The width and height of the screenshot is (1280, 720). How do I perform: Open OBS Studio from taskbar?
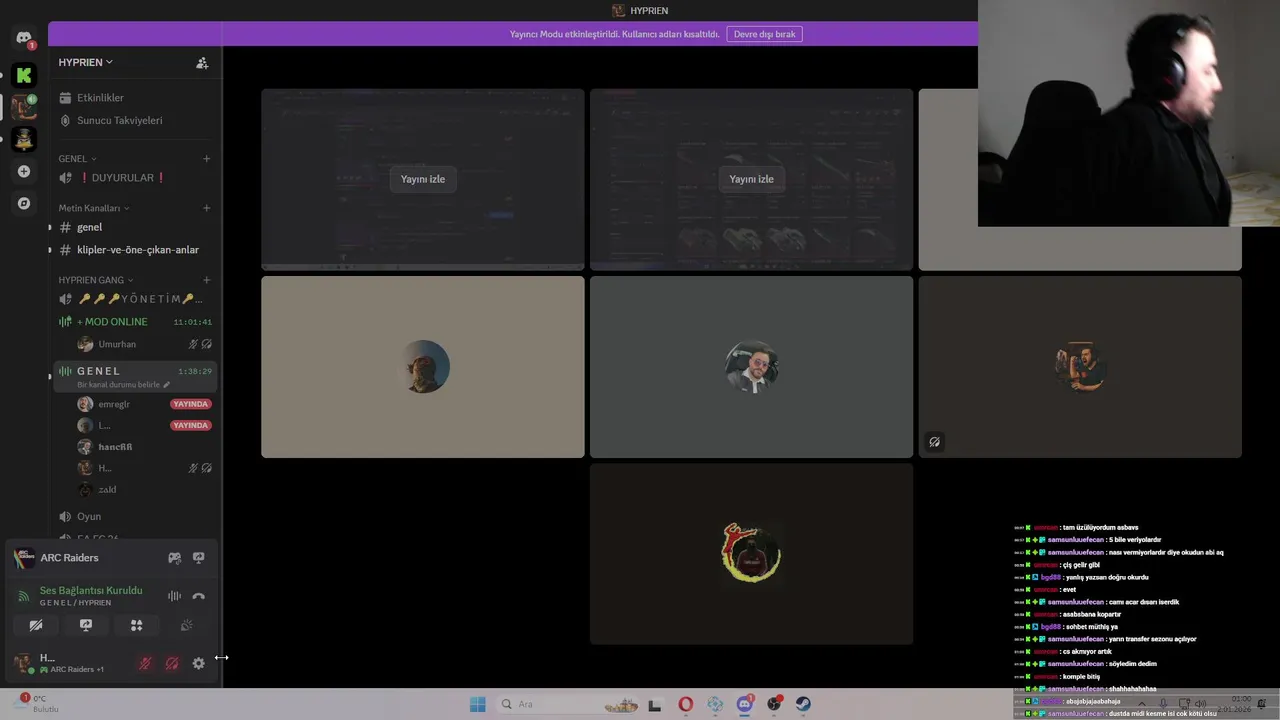tap(774, 704)
